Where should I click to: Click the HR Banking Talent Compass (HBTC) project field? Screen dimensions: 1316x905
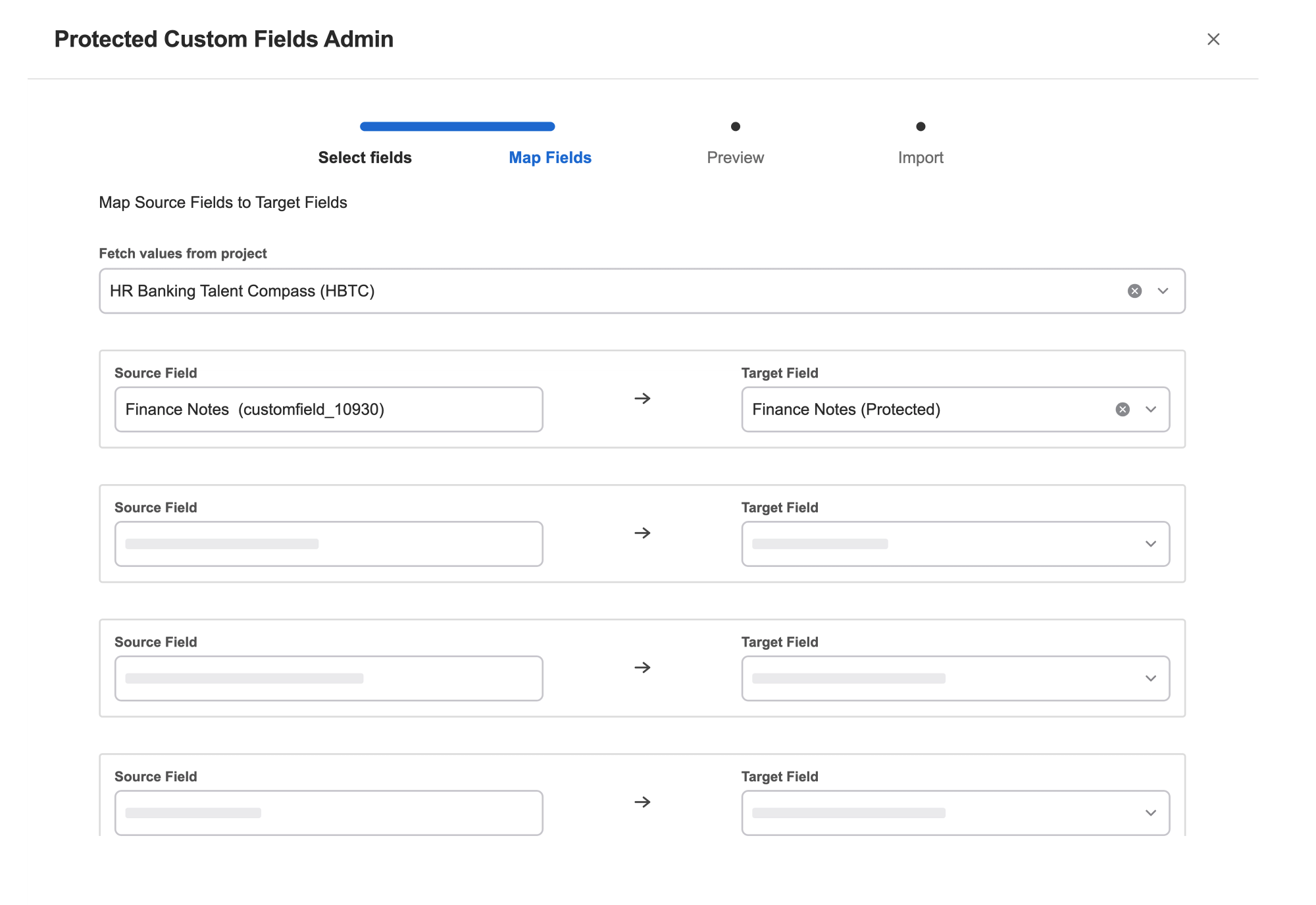click(x=642, y=291)
